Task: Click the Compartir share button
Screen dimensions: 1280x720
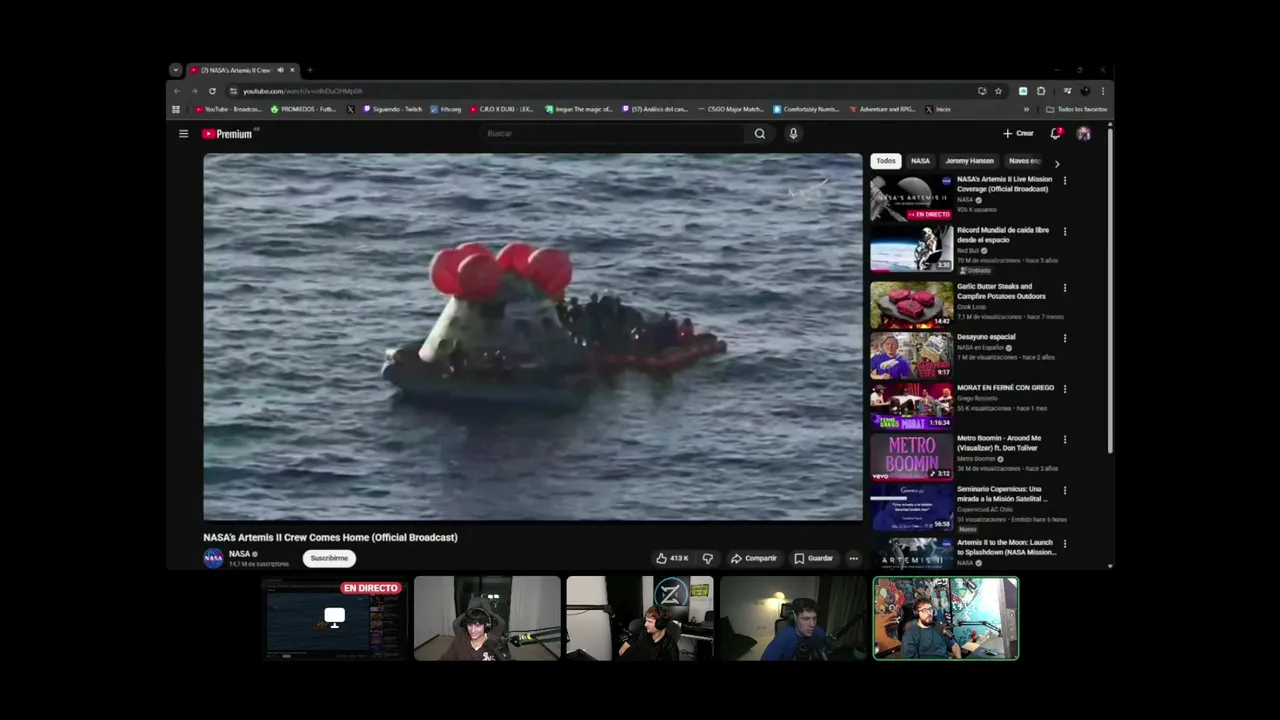Action: point(753,558)
